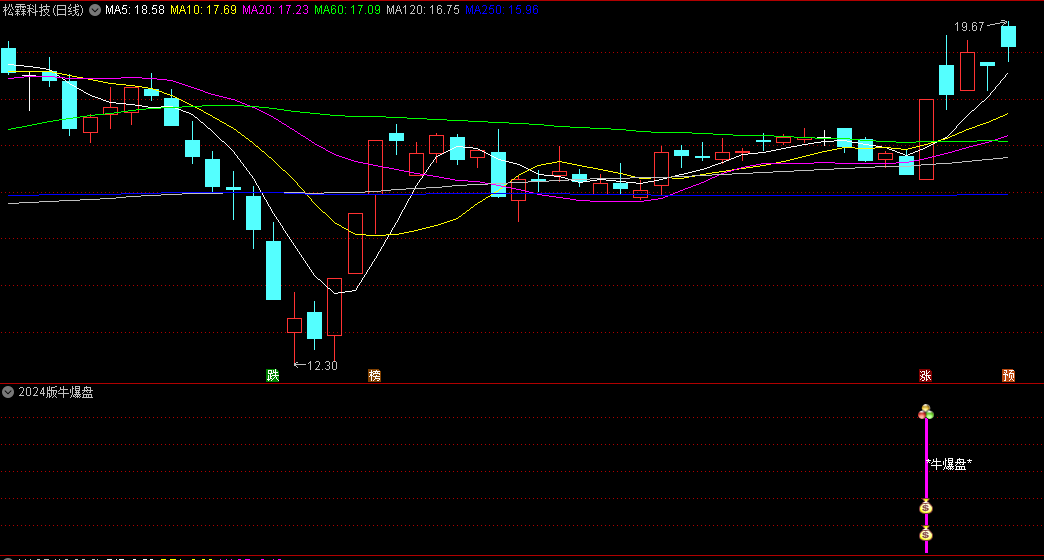
Task: Click the upper money bag icon
Action: pos(925,507)
